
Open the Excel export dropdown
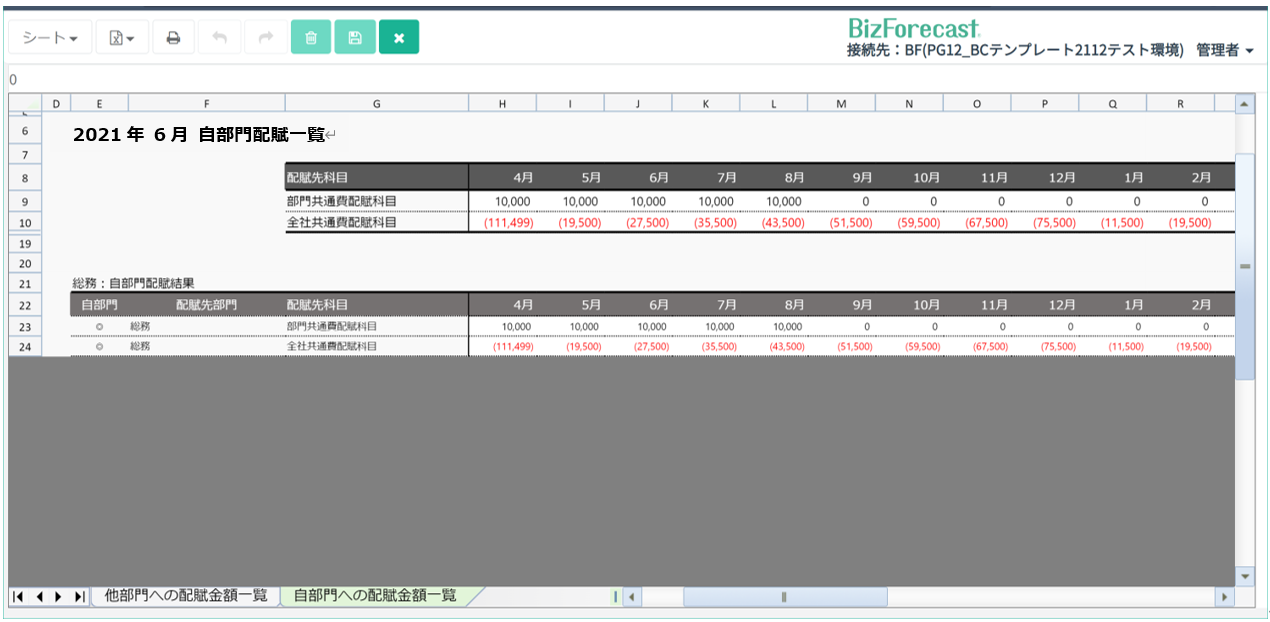tap(122, 38)
